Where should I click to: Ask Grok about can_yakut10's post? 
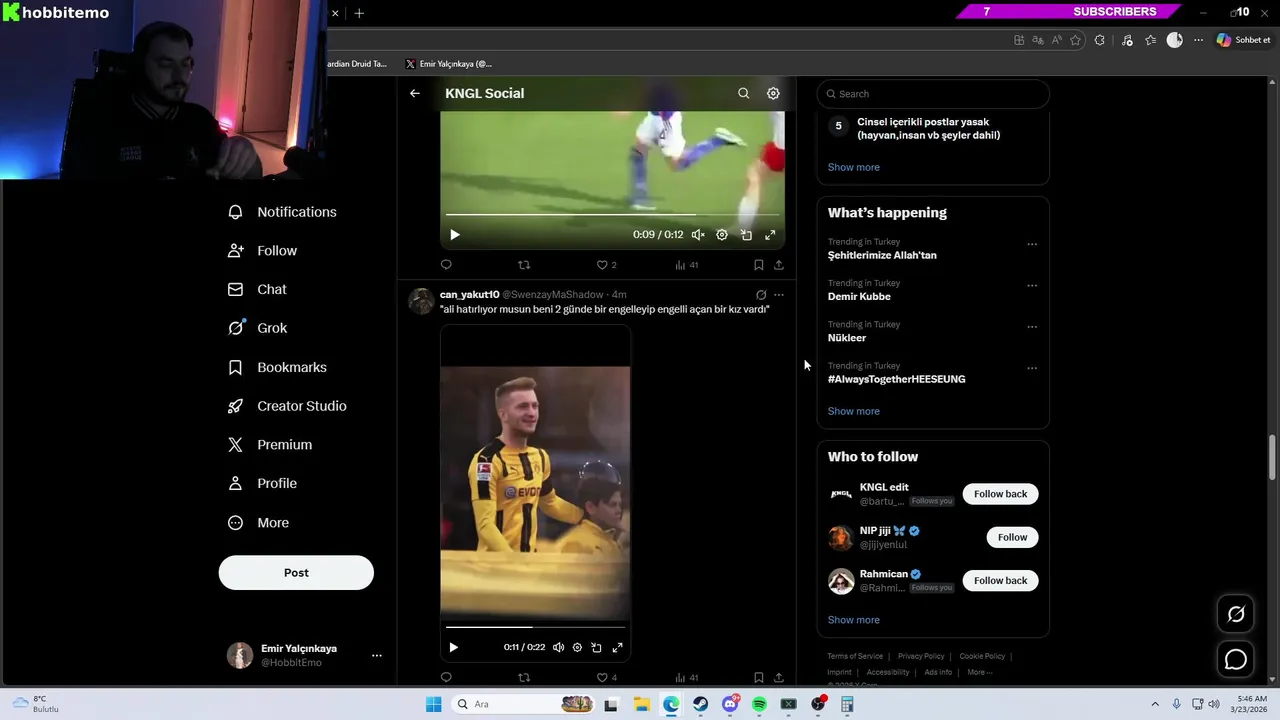761,295
